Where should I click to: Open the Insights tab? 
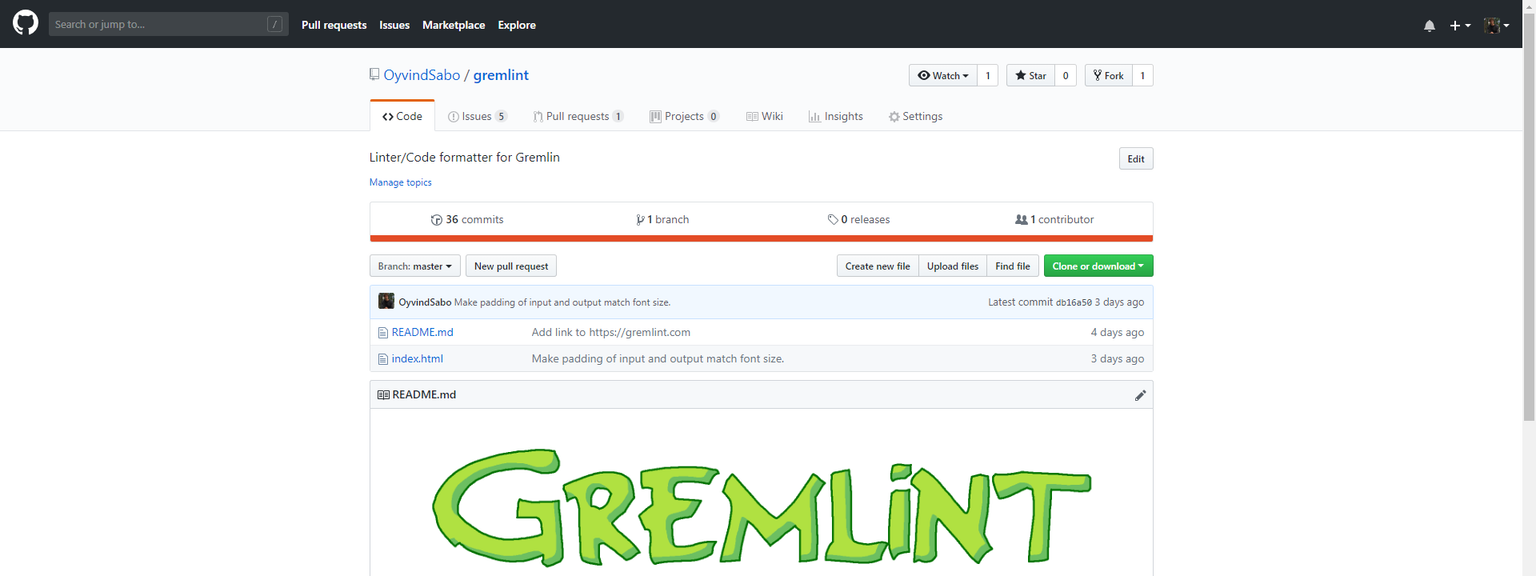coord(836,116)
